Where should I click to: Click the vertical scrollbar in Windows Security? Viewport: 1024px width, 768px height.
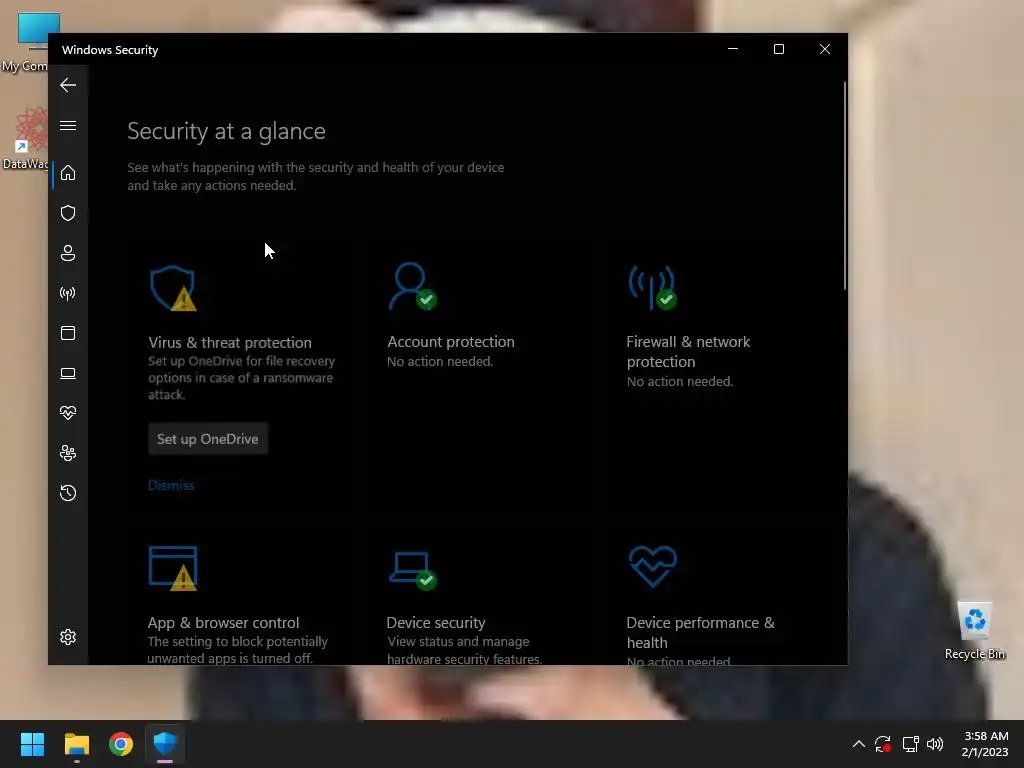coord(844,185)
